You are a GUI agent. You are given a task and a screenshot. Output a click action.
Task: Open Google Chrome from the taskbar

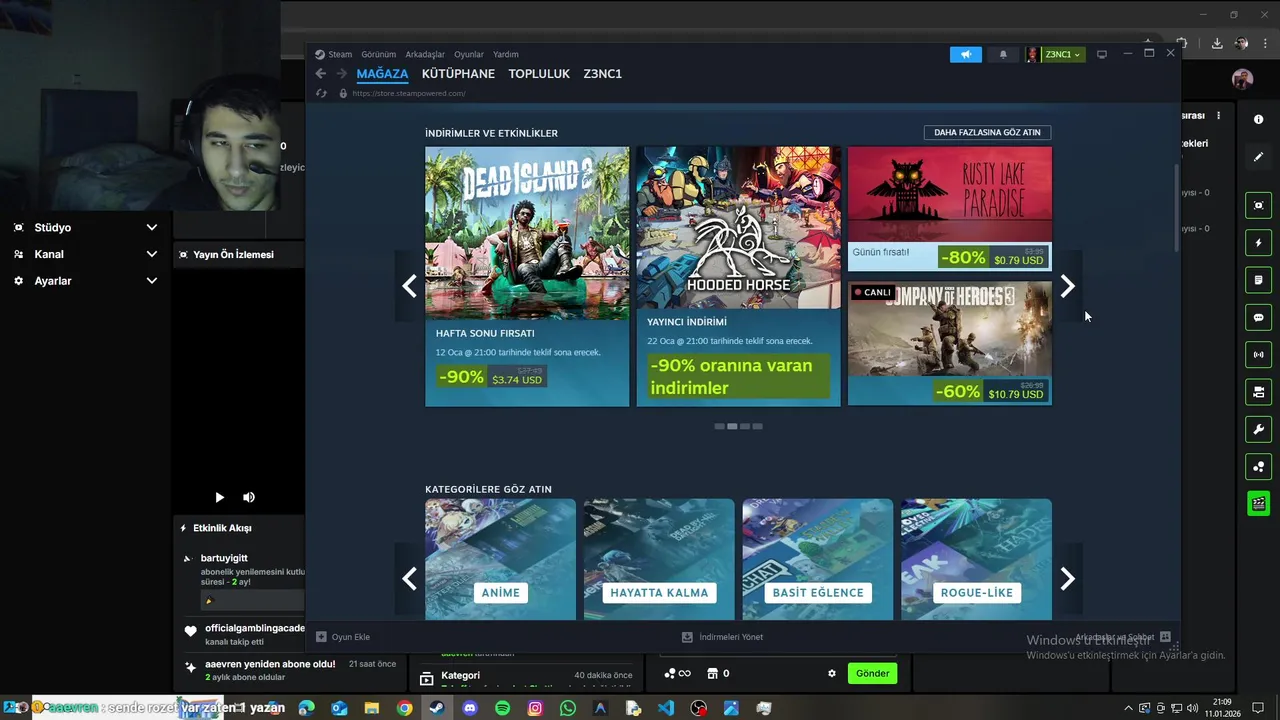coord(404,708)
